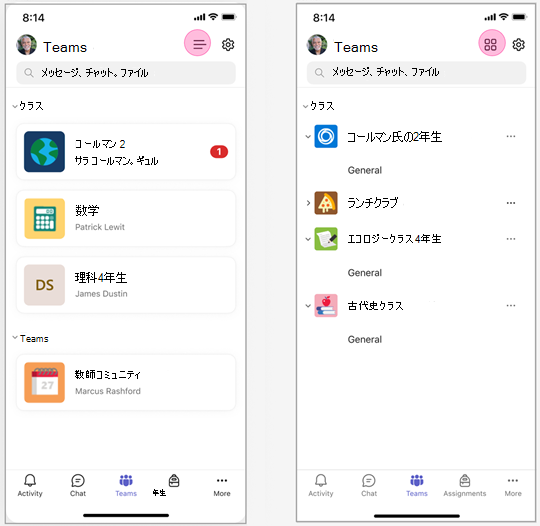Tap profile avatar in right phone
540x526 pixels.
coord(317,45)
